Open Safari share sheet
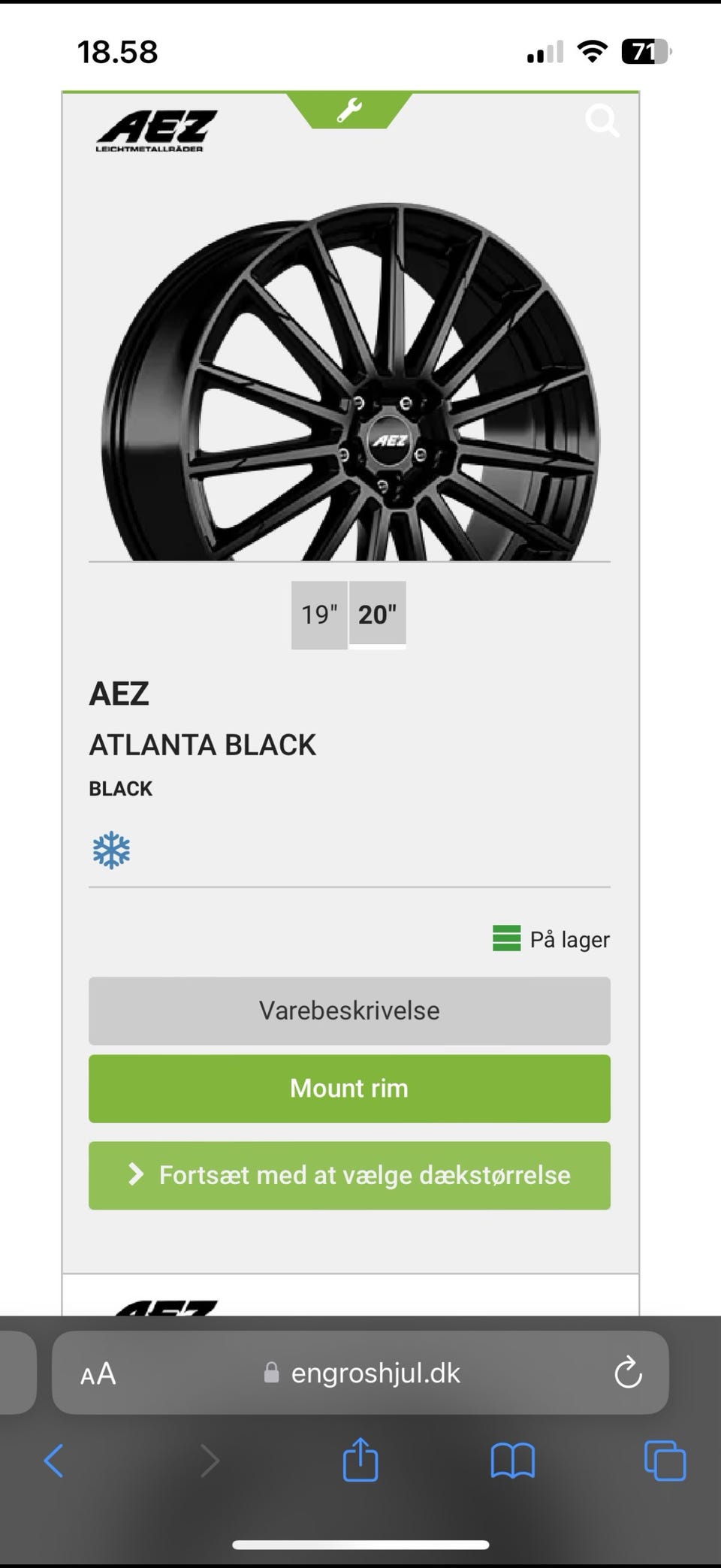 (360, 1460)
